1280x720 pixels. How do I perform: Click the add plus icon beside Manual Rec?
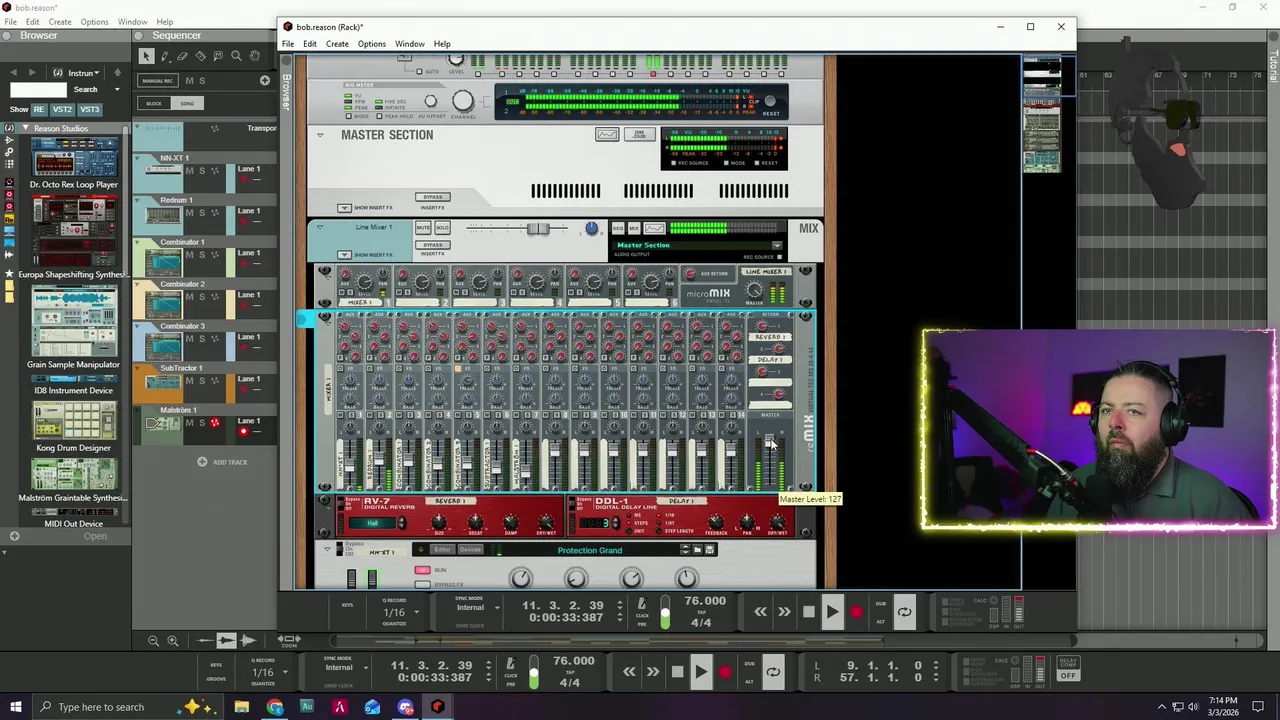click(265, 80)
